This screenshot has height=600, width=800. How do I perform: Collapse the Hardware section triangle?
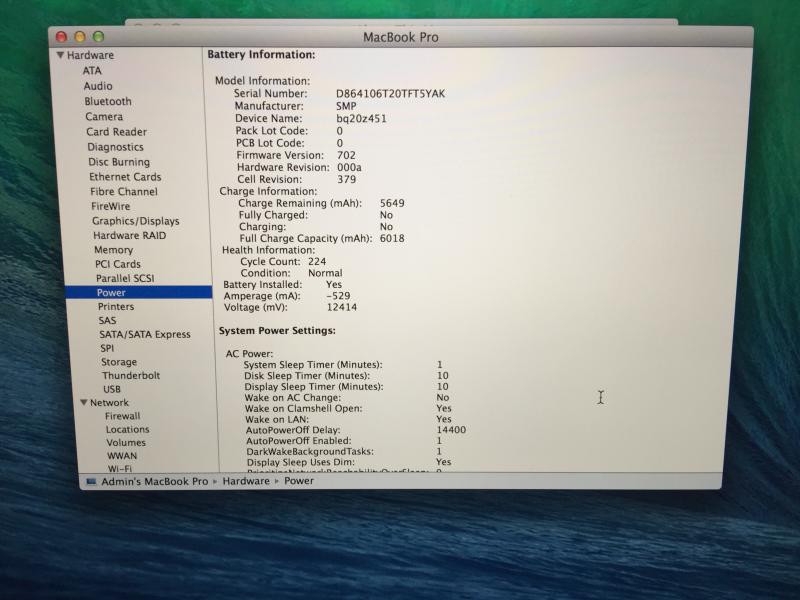click(60, 55)
